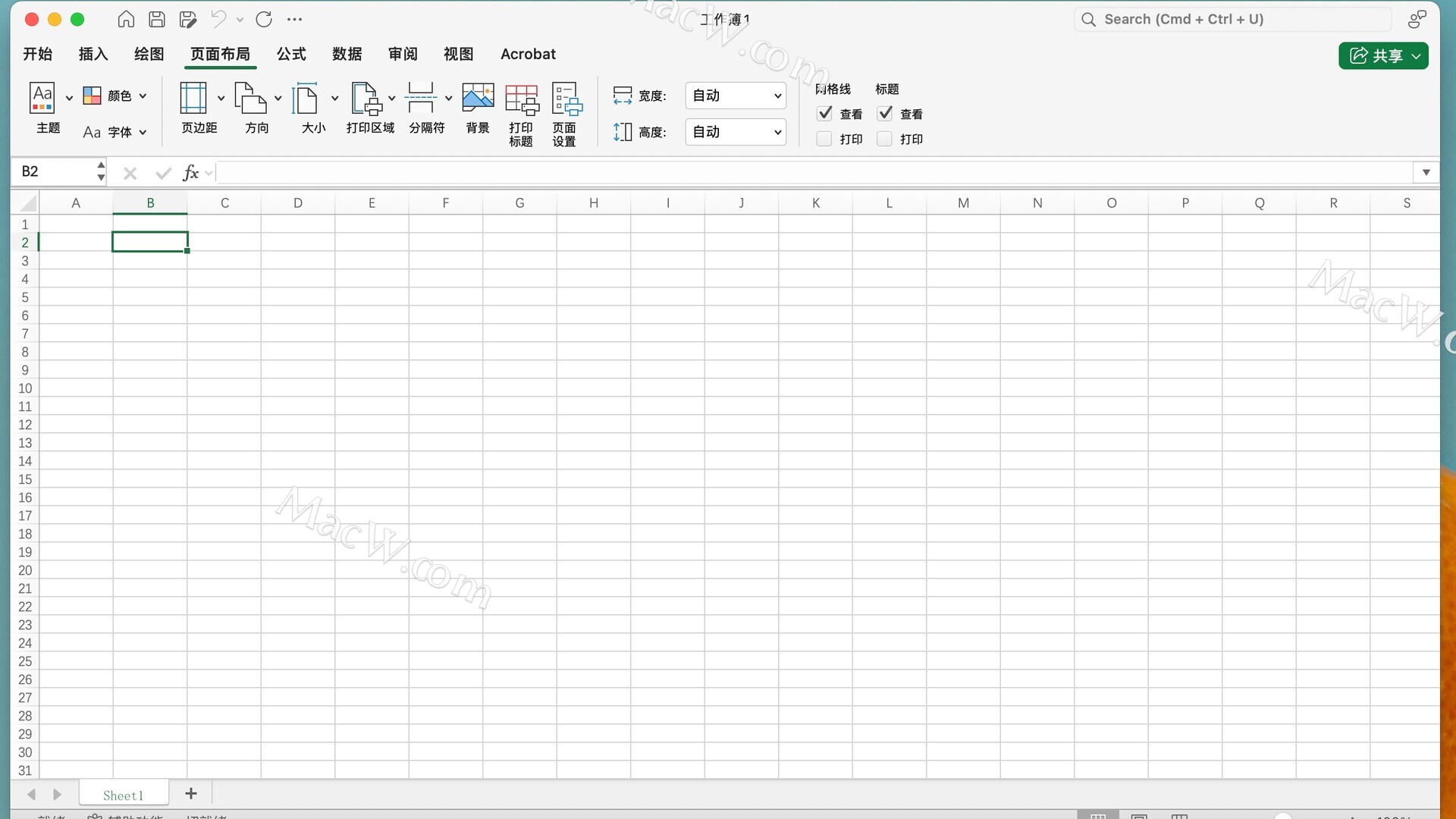Click Orientation (方向) page icon
Screen dimensions: 1456x819
click(x=250, y=98)
